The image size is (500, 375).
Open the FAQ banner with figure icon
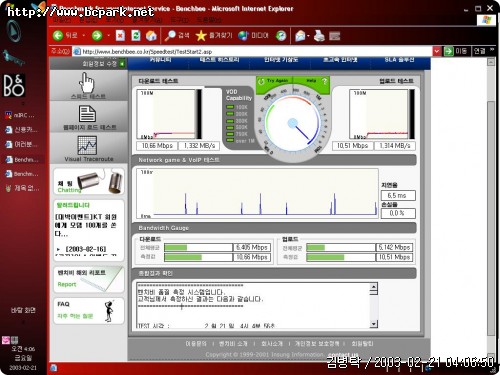click(x=89, y=311)
